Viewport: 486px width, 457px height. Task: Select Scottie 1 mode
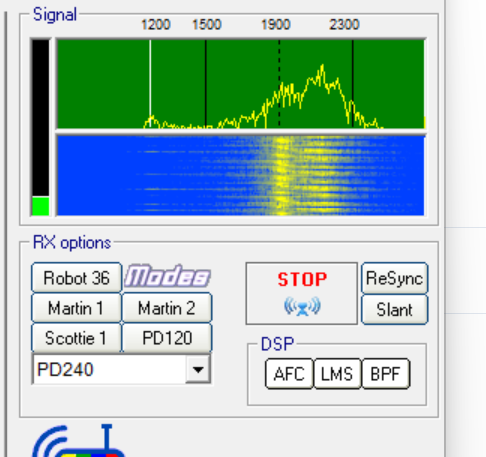pyautogui.click(x=76, y=338)
